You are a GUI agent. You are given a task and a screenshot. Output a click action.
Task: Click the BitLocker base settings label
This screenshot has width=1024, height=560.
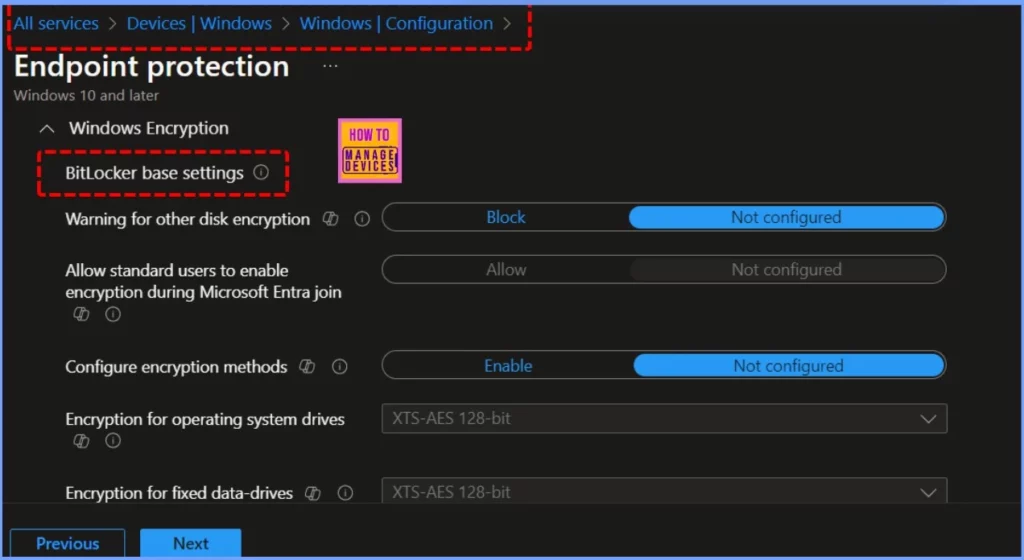pyautogui.click(x=154, y=173)
